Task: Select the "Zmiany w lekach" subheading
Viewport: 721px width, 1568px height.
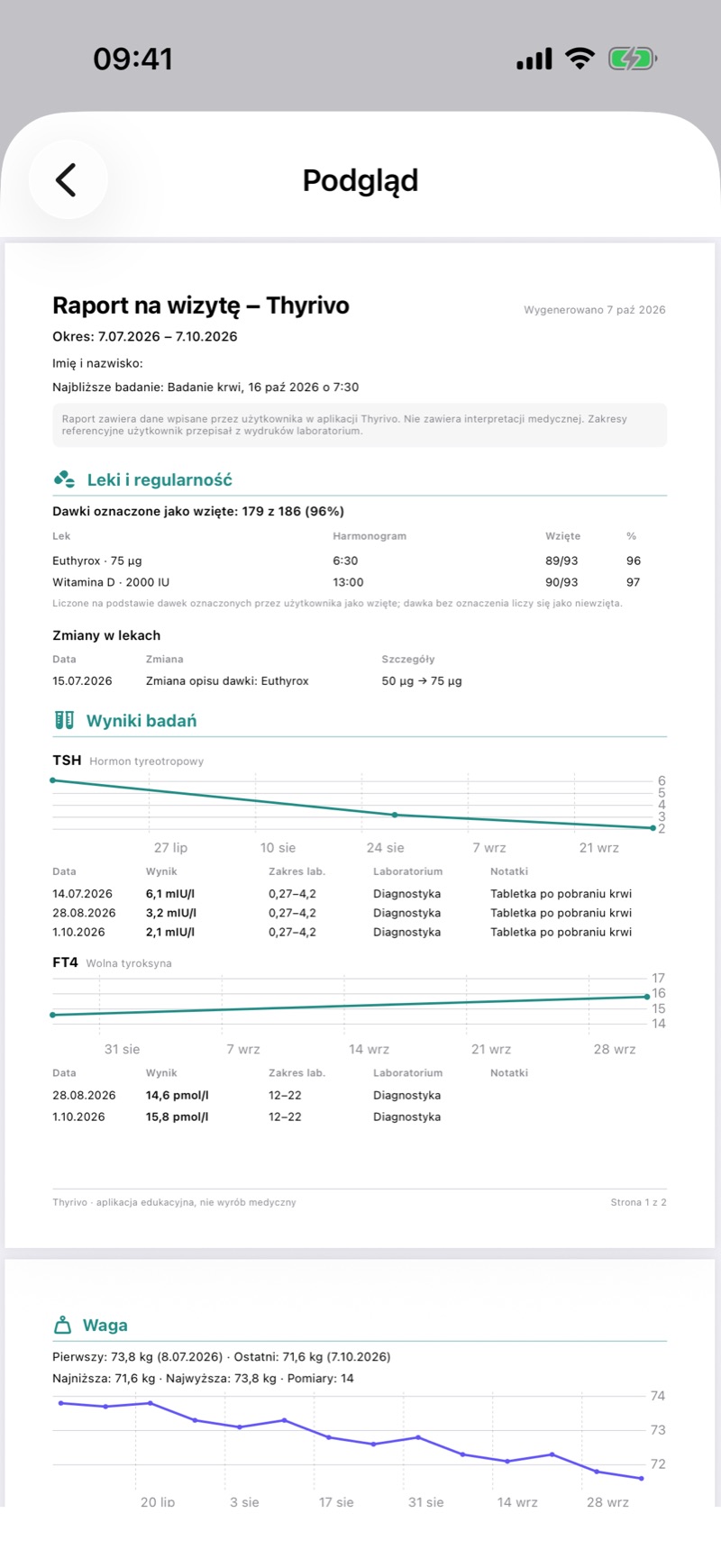Action: (106, 635)
